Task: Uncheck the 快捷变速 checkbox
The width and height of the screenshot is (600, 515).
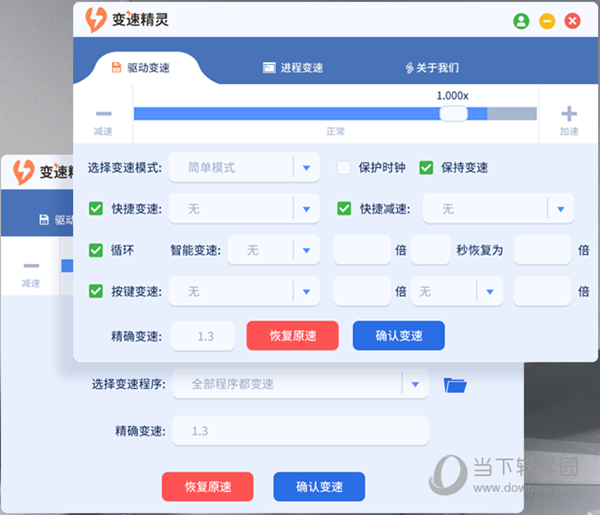Action: click(x=96, y=209)
